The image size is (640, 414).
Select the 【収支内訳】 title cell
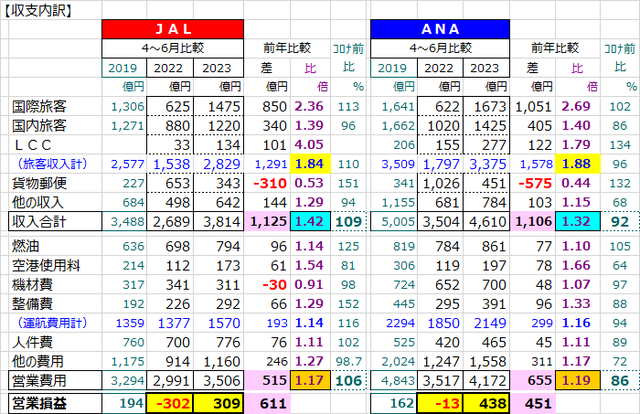[x=38, y=10]
